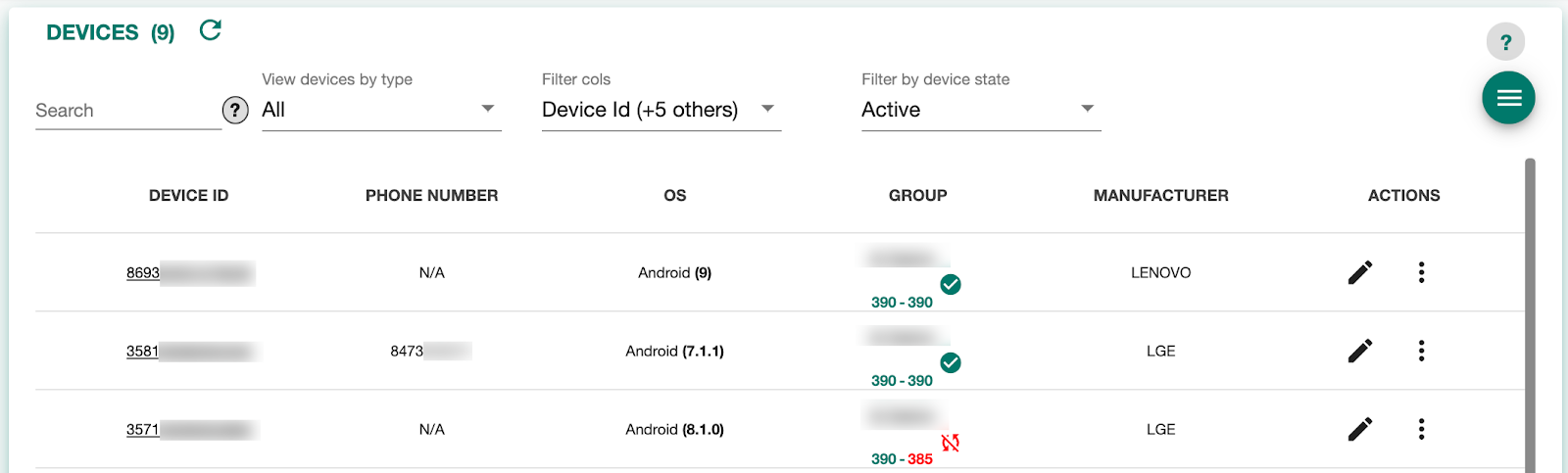
Task: Sort by the MANUFACTURER column header
Action: 1160,196
